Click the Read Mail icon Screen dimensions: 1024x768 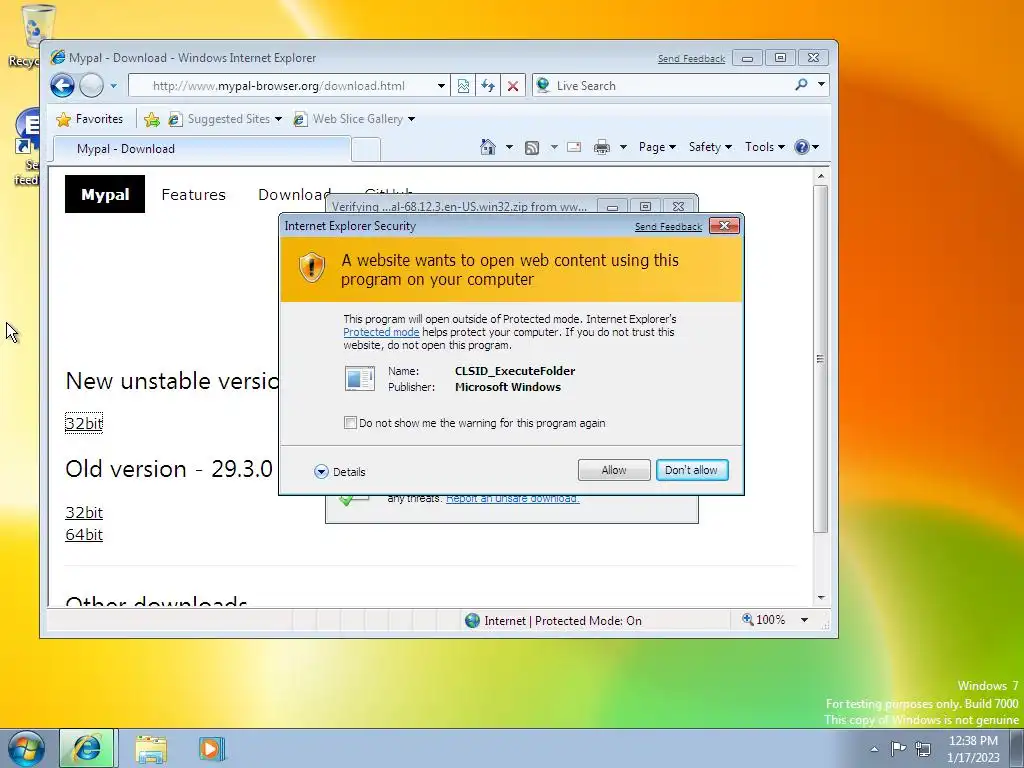pyautogui.click(x=574, y=147)
